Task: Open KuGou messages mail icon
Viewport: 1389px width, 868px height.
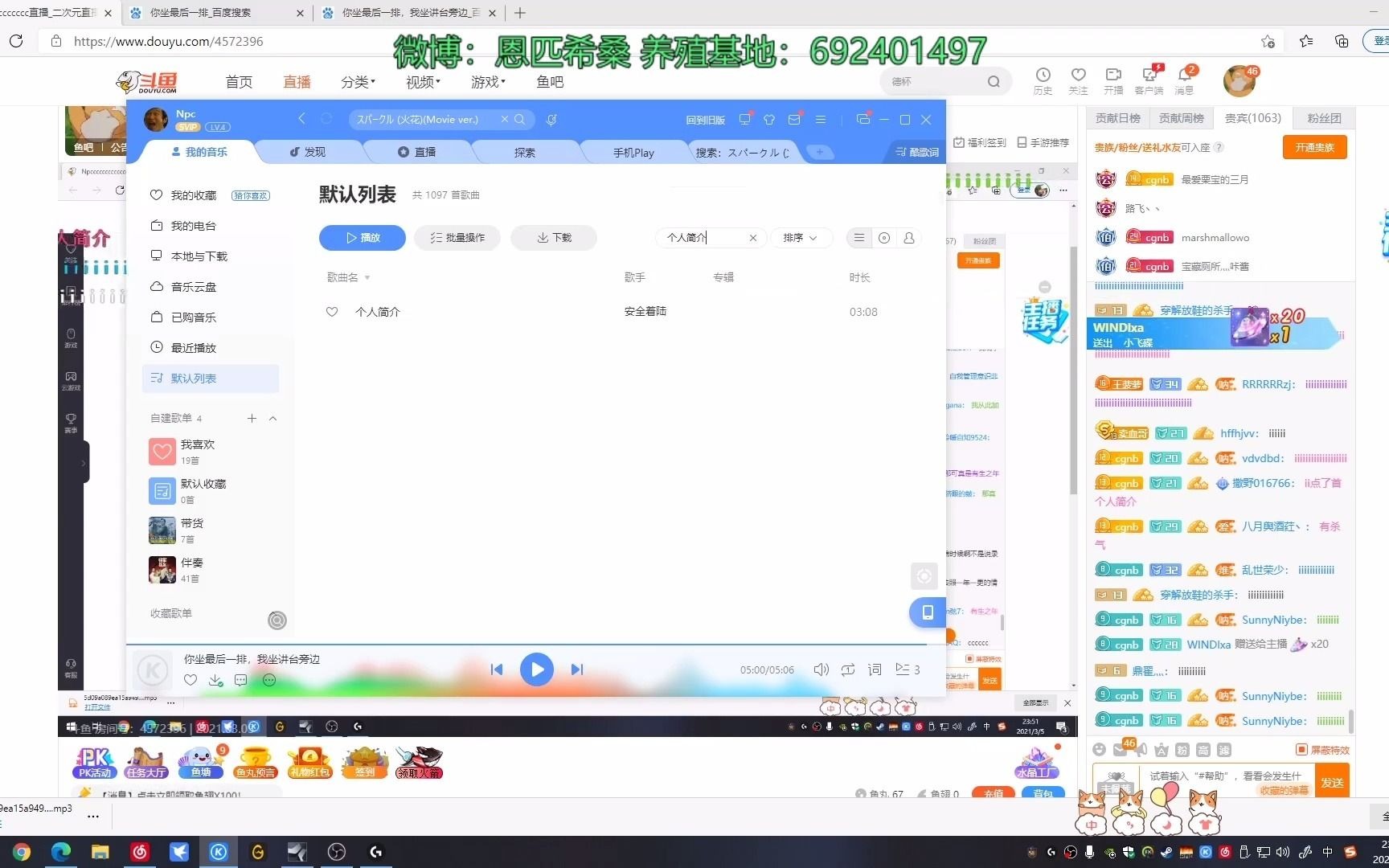Action: click(x=794, y=119)
